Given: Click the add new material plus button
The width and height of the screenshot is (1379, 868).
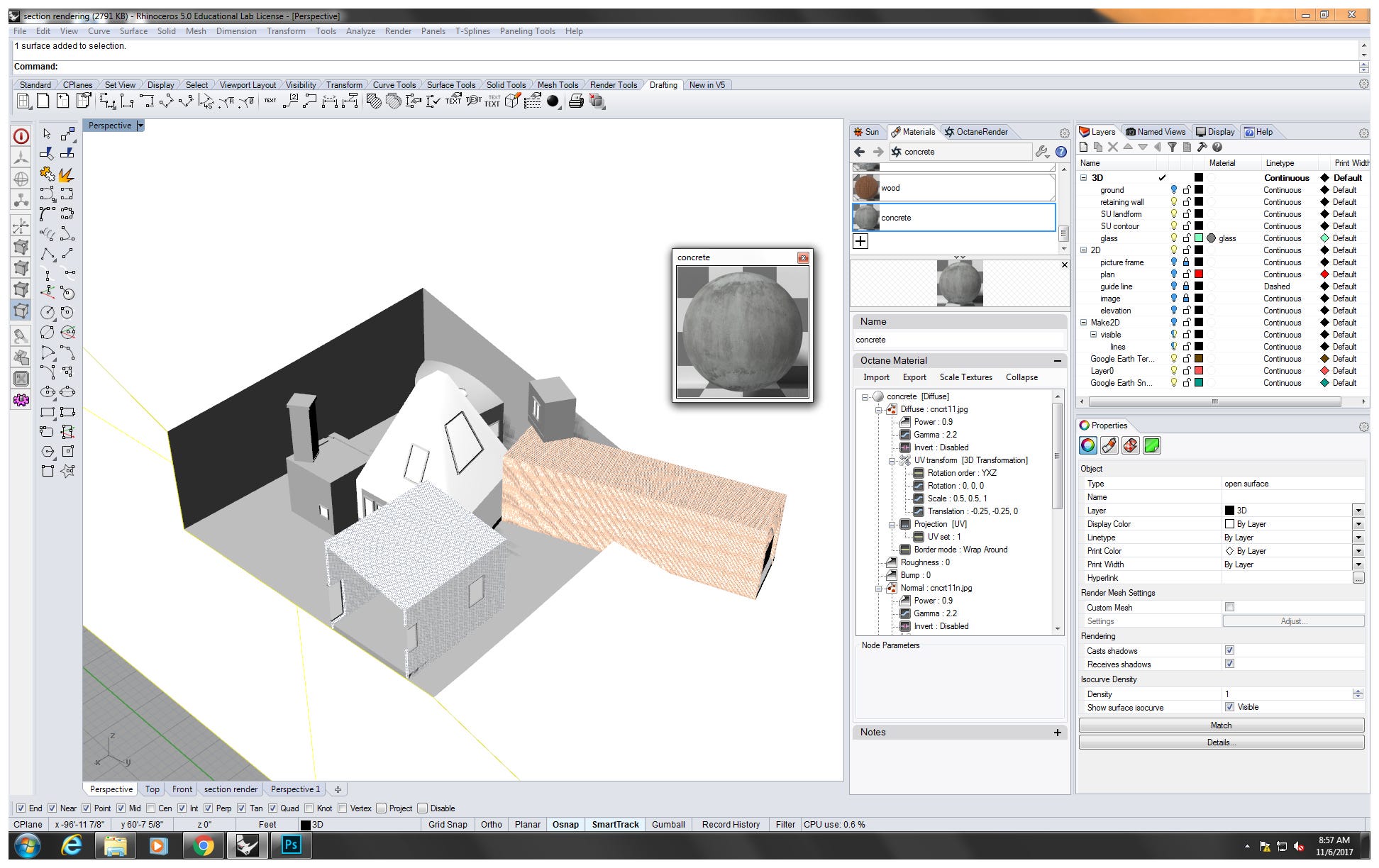Looking at the screenshot, I should point(860,241).
